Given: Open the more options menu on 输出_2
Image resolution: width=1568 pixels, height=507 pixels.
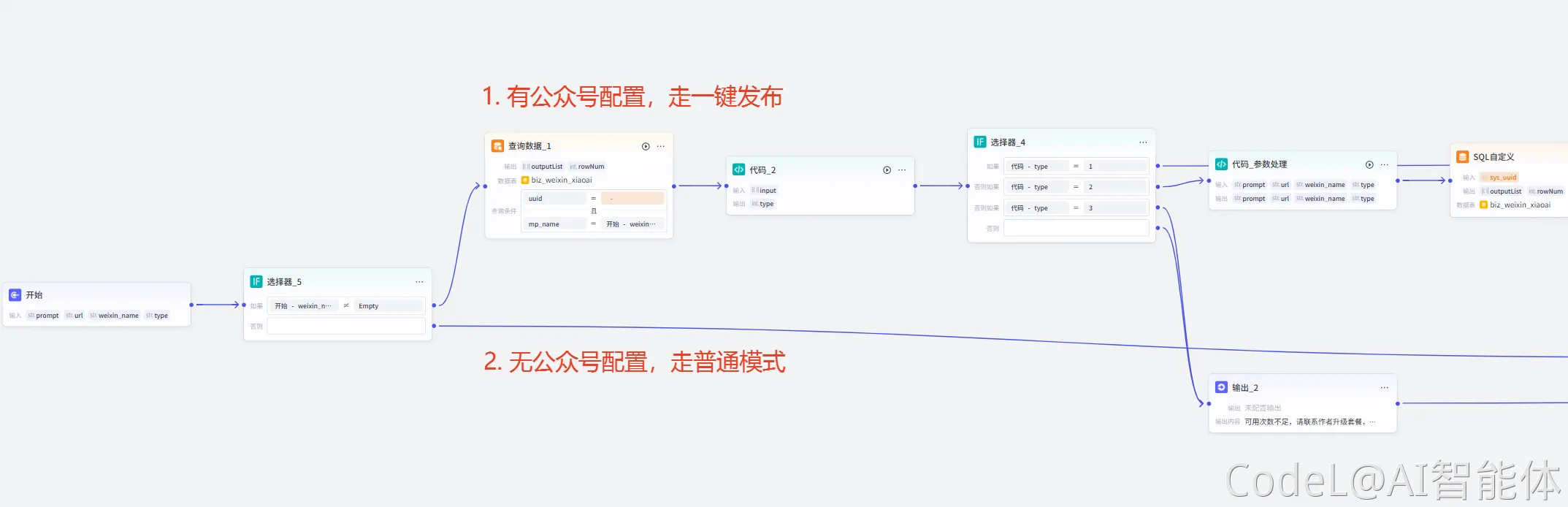Looking at the screenshot, I should pyautogui.click(x=1384, y=388).
